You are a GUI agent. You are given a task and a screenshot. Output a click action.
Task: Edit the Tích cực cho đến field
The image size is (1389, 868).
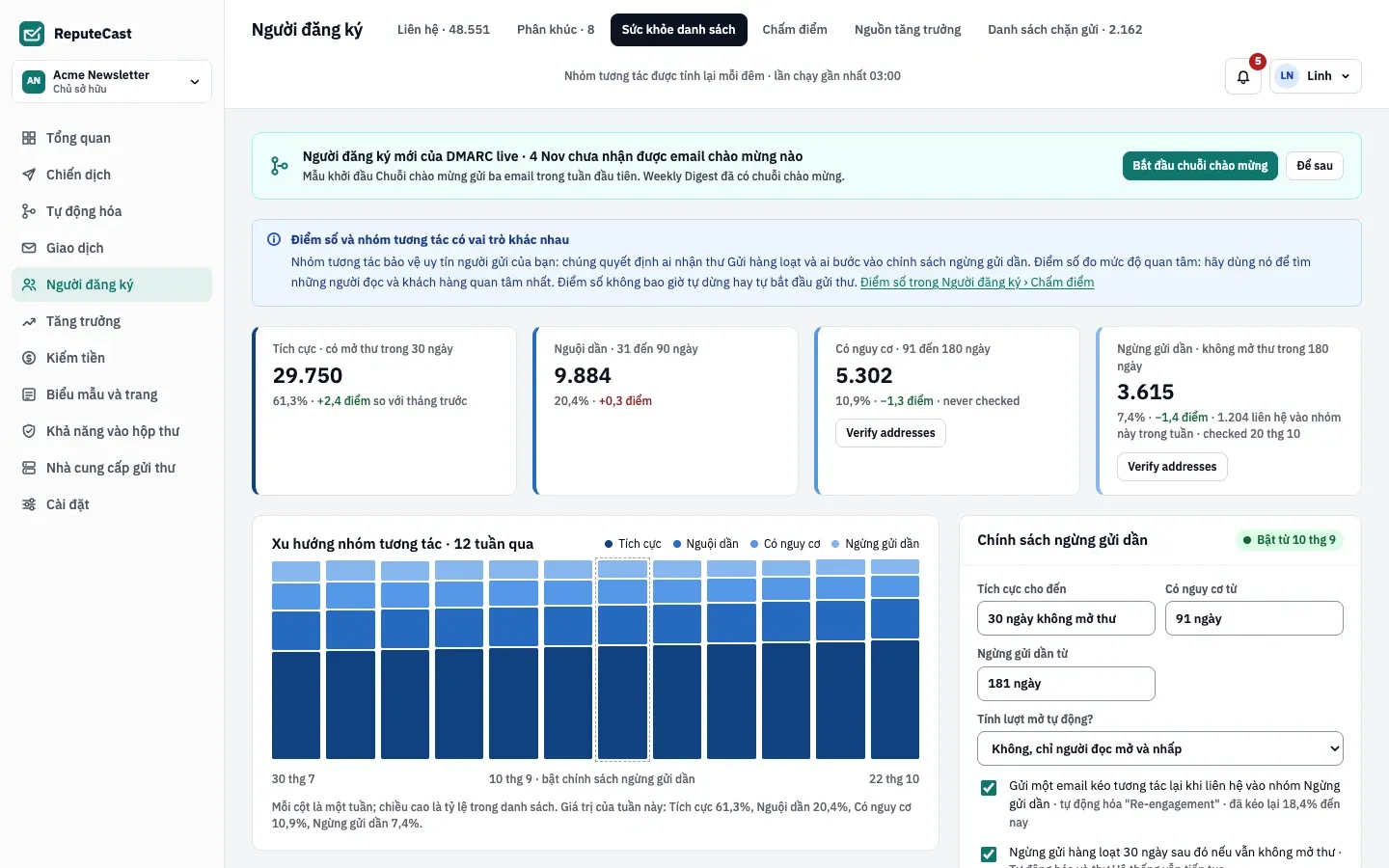(1066, 618)
